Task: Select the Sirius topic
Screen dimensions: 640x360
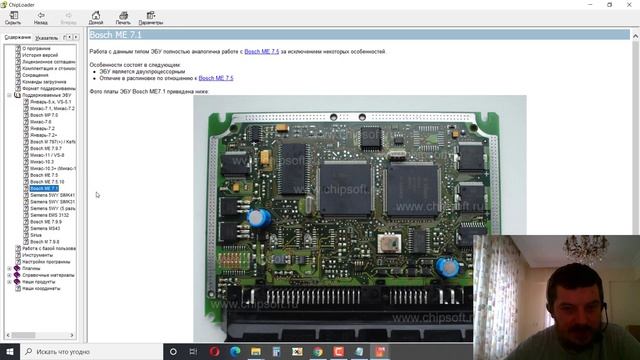Action: pos(36,235)
